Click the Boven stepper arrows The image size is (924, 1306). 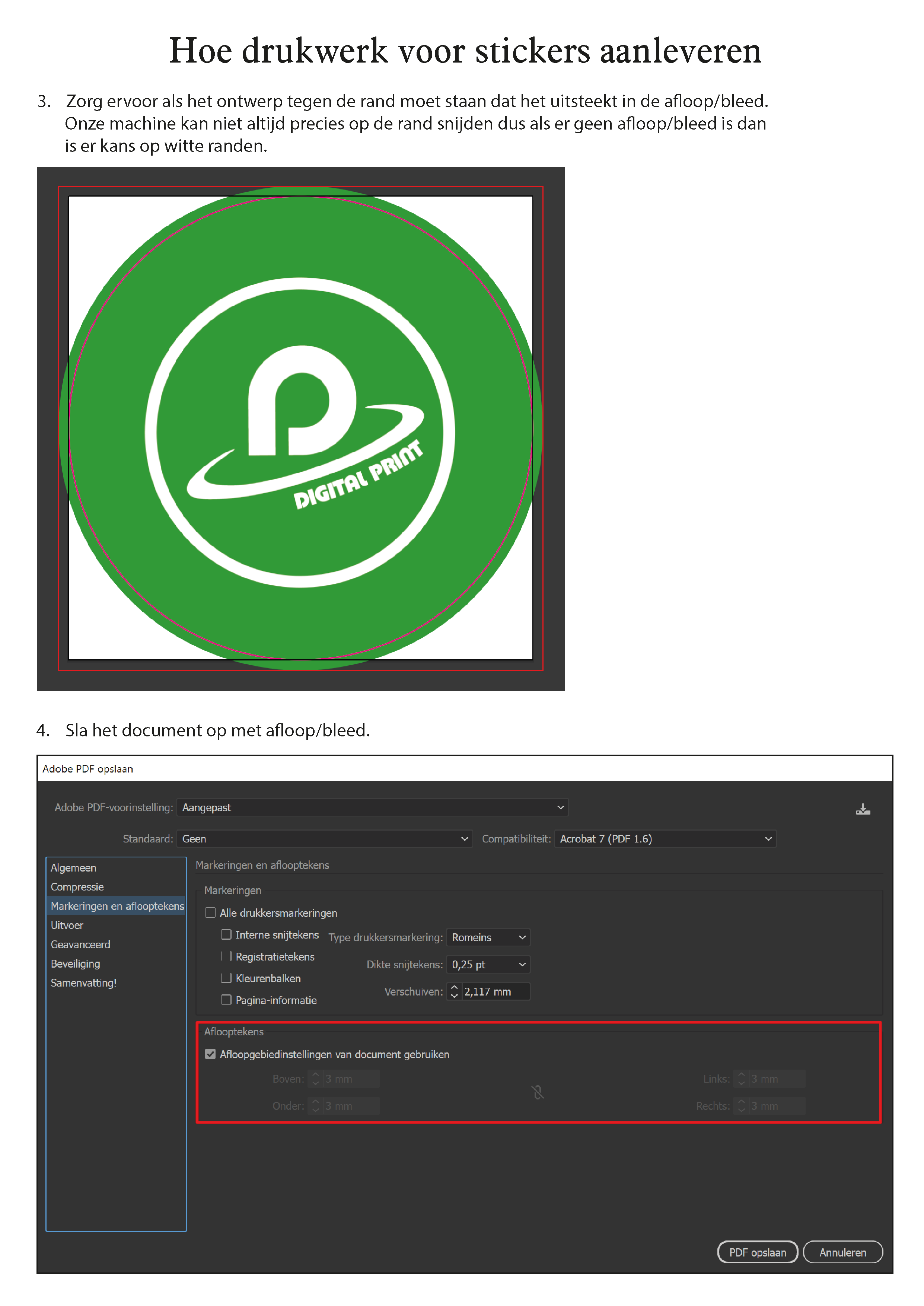click(315, 1079)
